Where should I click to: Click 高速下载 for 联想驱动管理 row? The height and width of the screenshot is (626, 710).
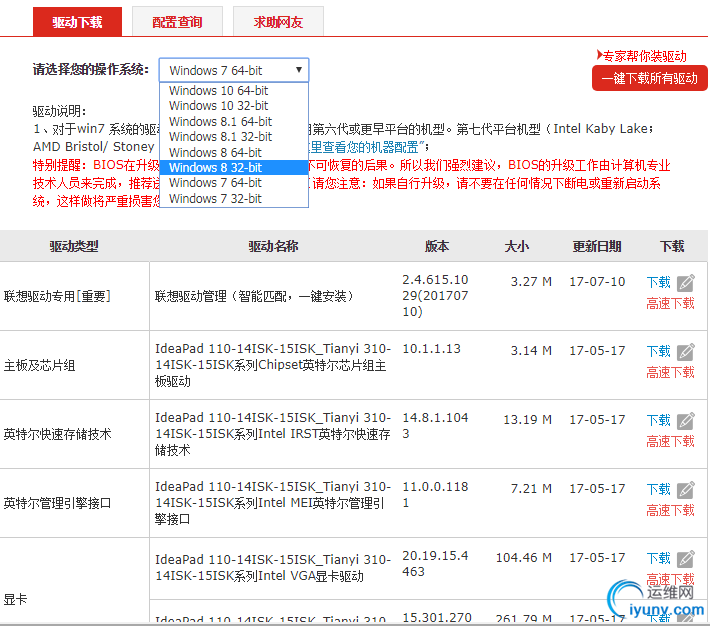click(x=670, y=303)
